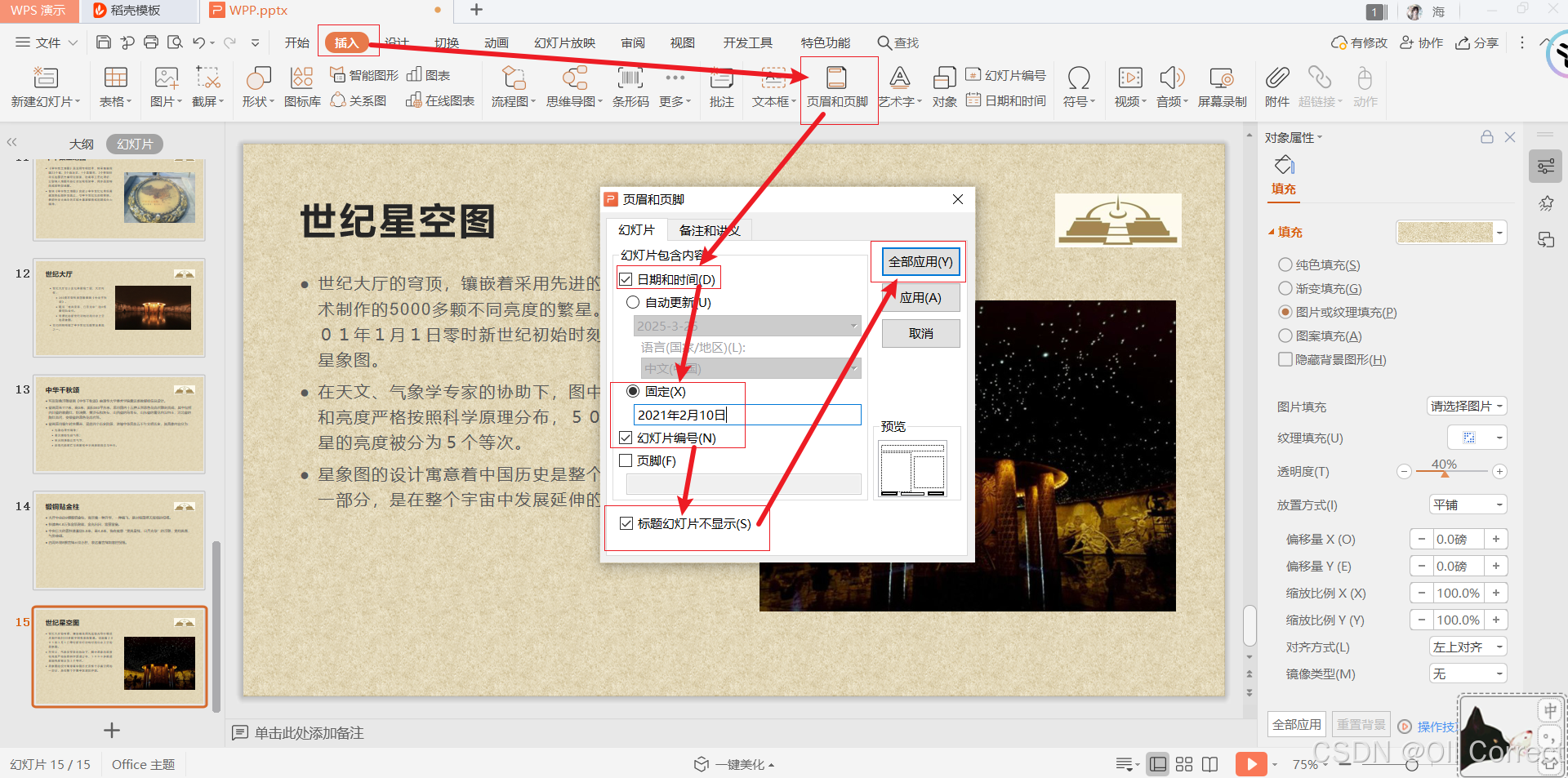Screen dimensions: 1568x778
Task: Enable the Footer checkbox
Action: pos(626,460)
